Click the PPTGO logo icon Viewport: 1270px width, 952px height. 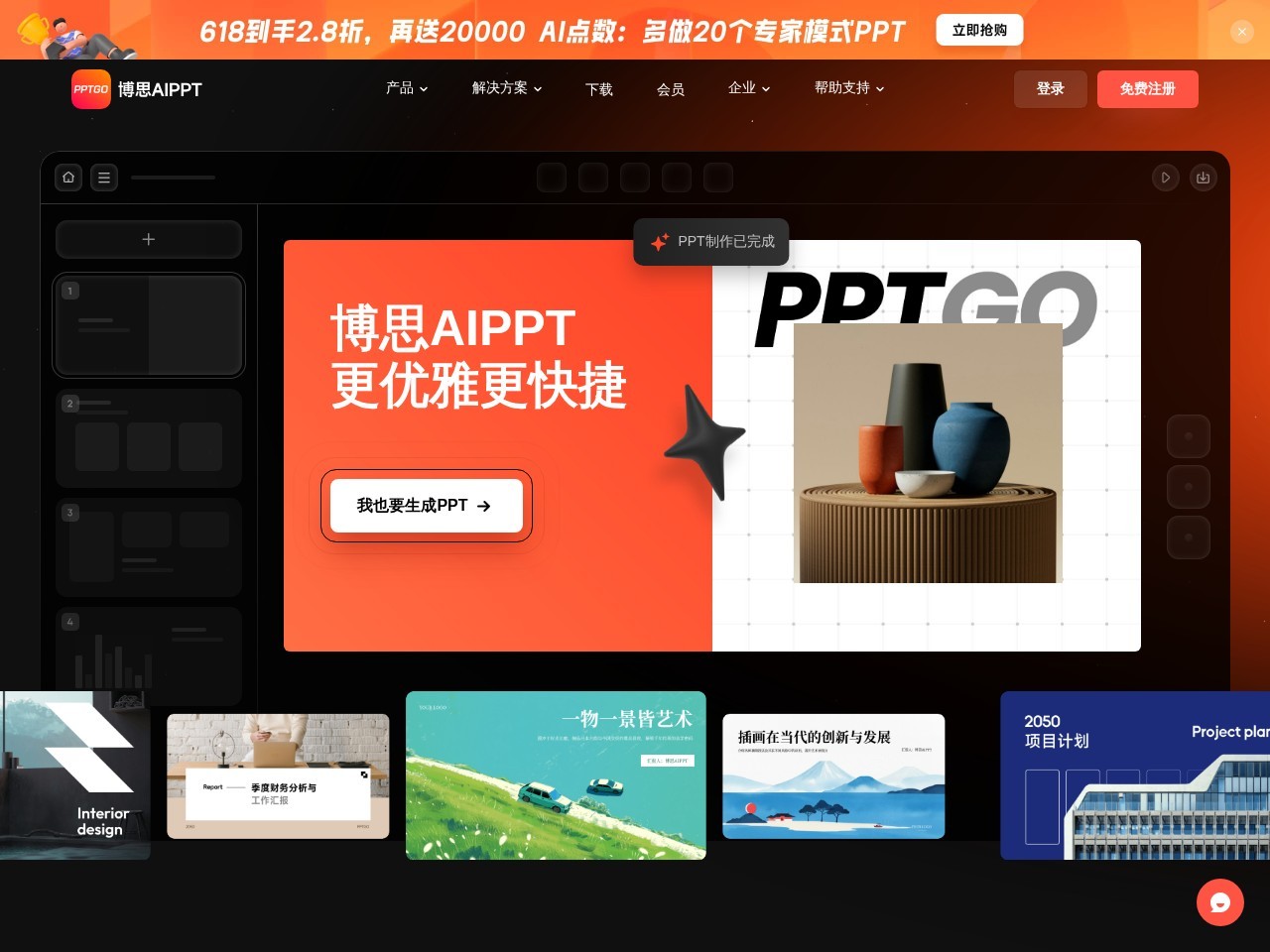coord(91,89)
